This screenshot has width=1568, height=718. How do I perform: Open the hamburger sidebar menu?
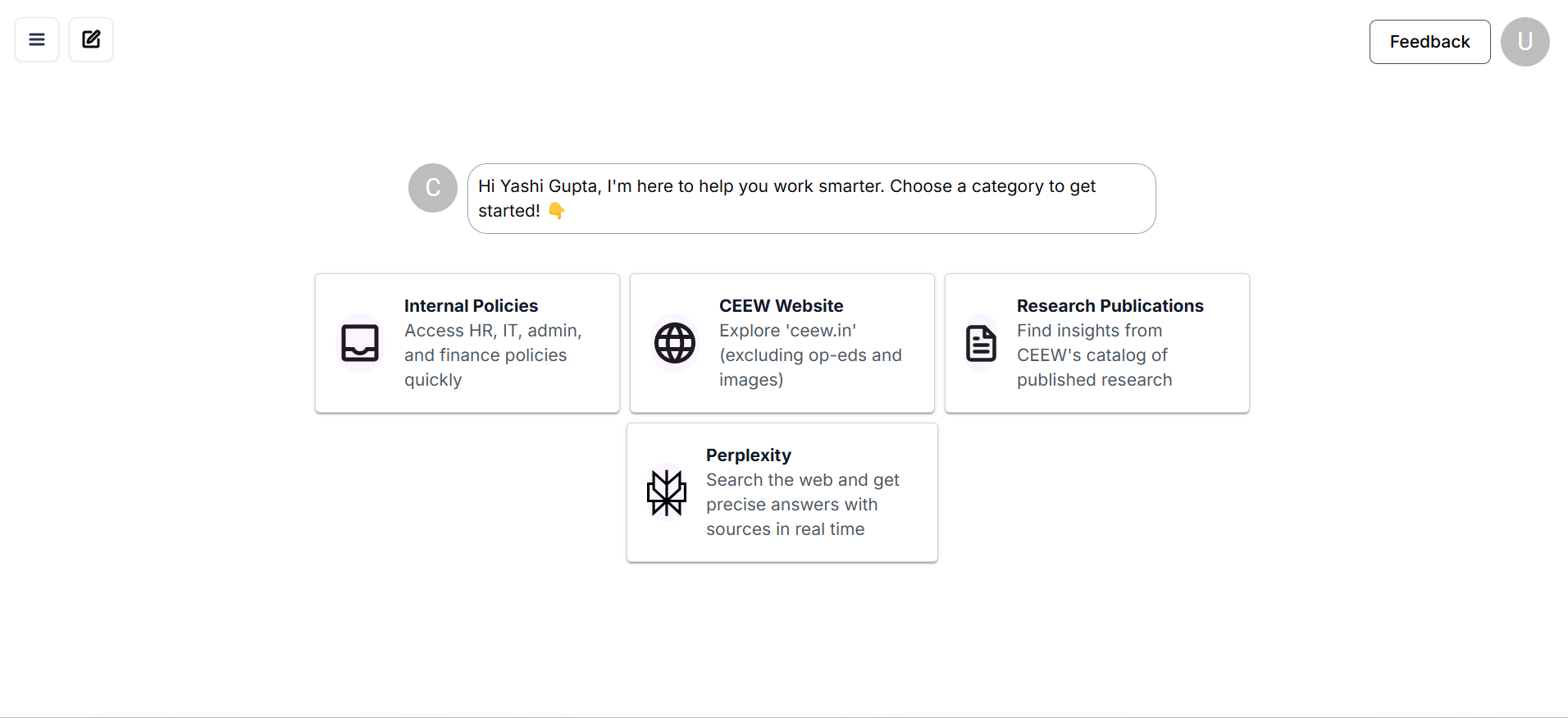(x=37, y=39)
